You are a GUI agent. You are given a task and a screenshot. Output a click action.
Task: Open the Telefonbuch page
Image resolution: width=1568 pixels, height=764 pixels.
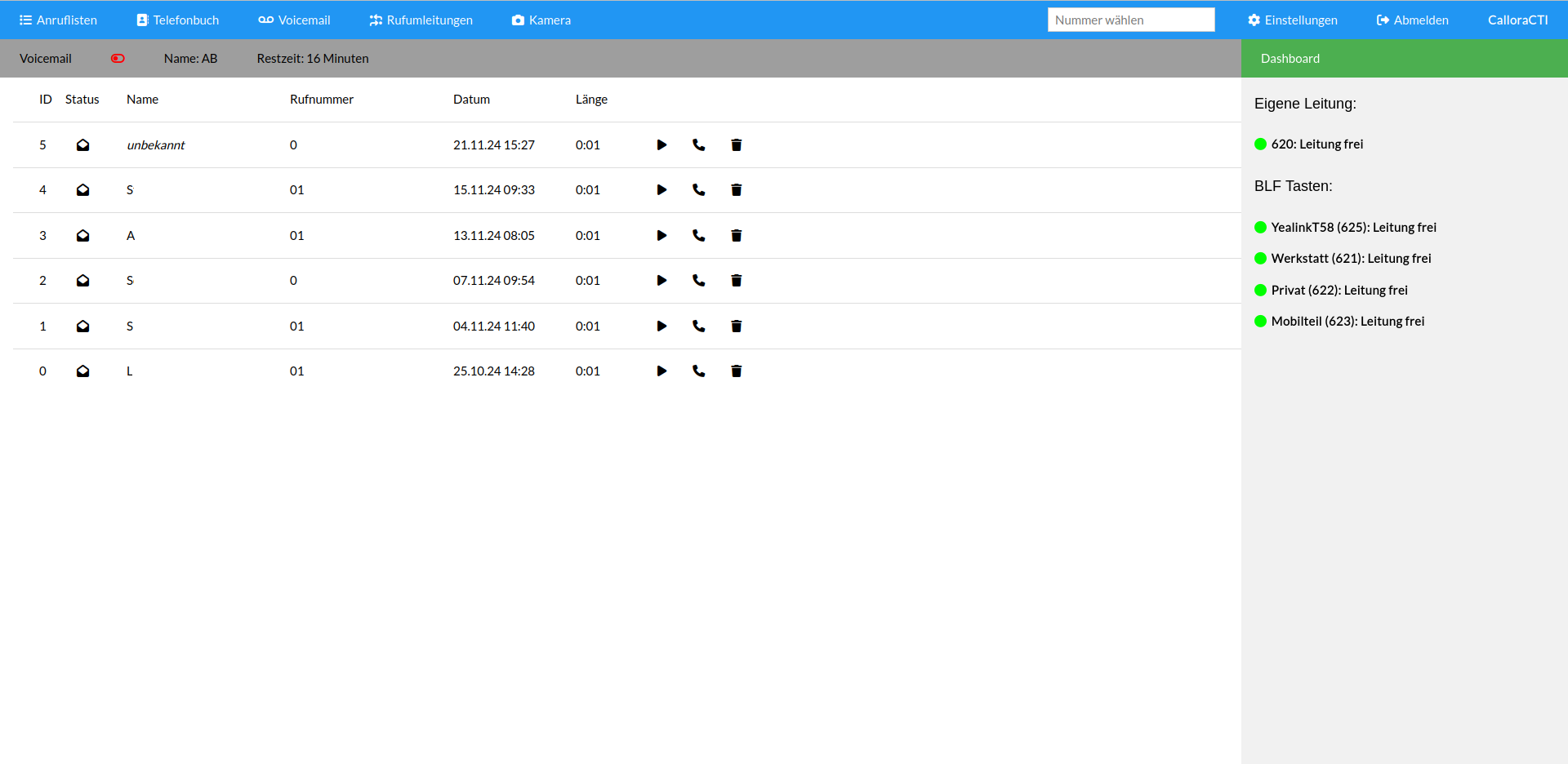point(178,20)
